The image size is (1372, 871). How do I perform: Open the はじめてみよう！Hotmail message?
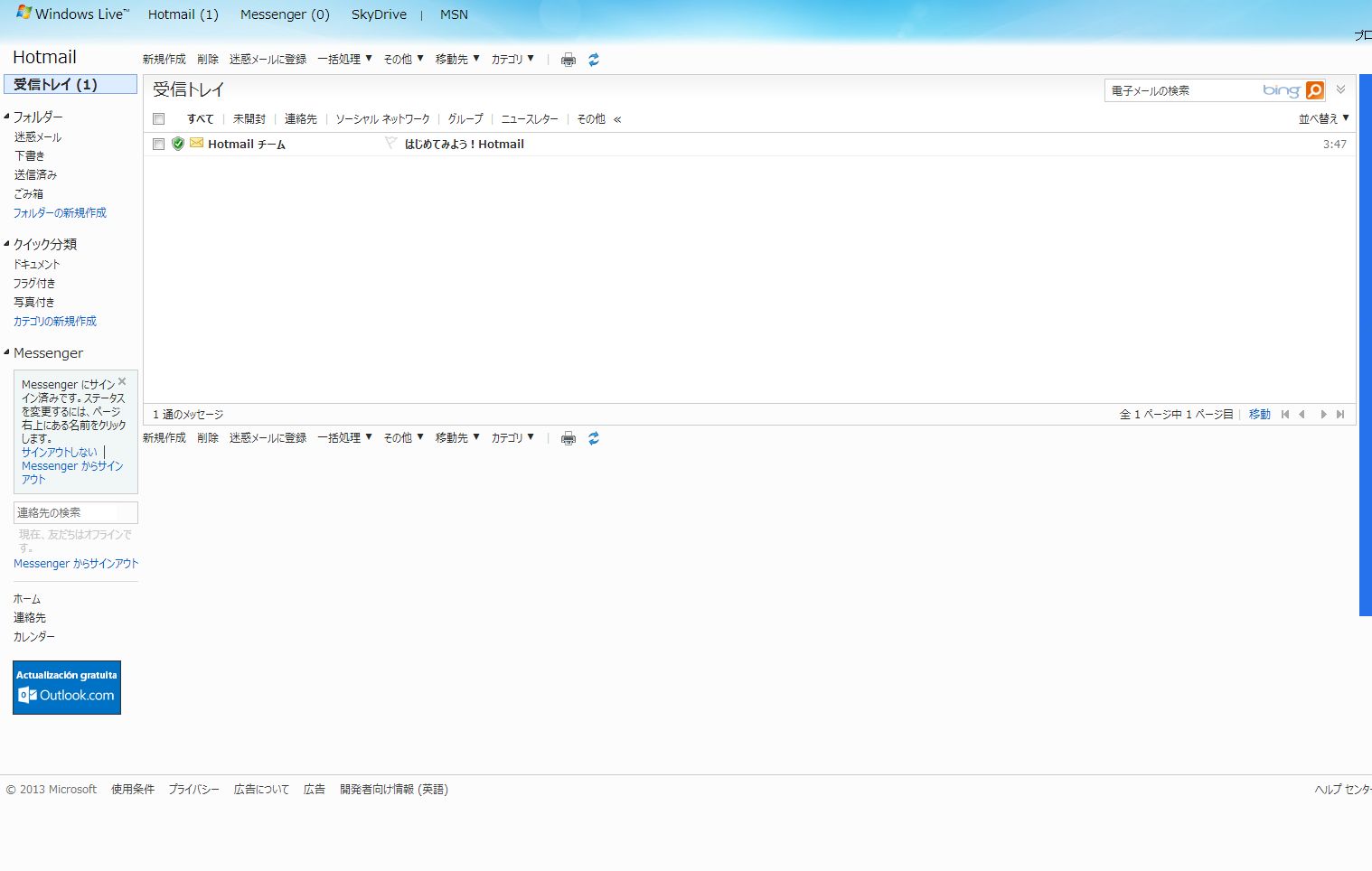[464, 144]
